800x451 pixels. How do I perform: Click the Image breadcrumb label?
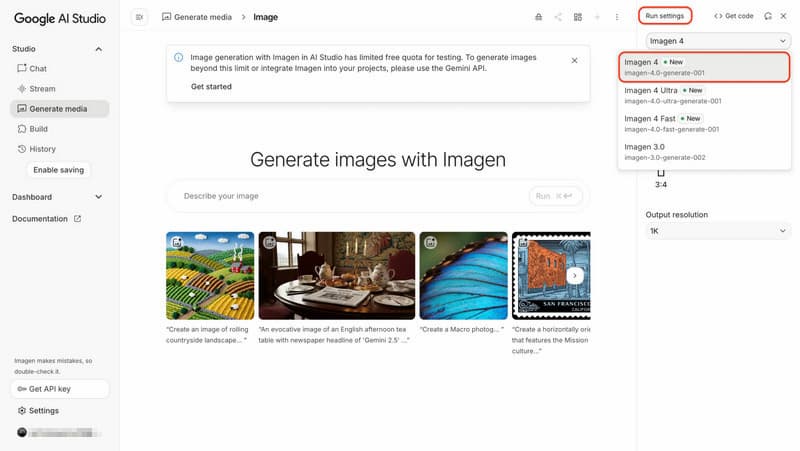265,17
